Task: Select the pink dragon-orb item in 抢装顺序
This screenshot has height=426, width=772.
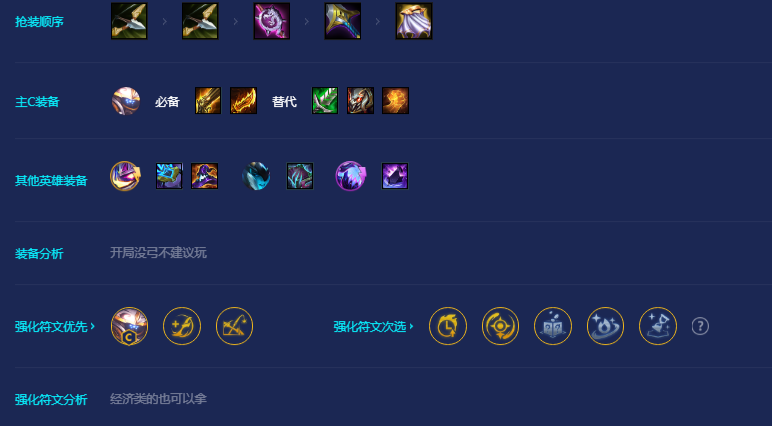Action: point(272,21)
